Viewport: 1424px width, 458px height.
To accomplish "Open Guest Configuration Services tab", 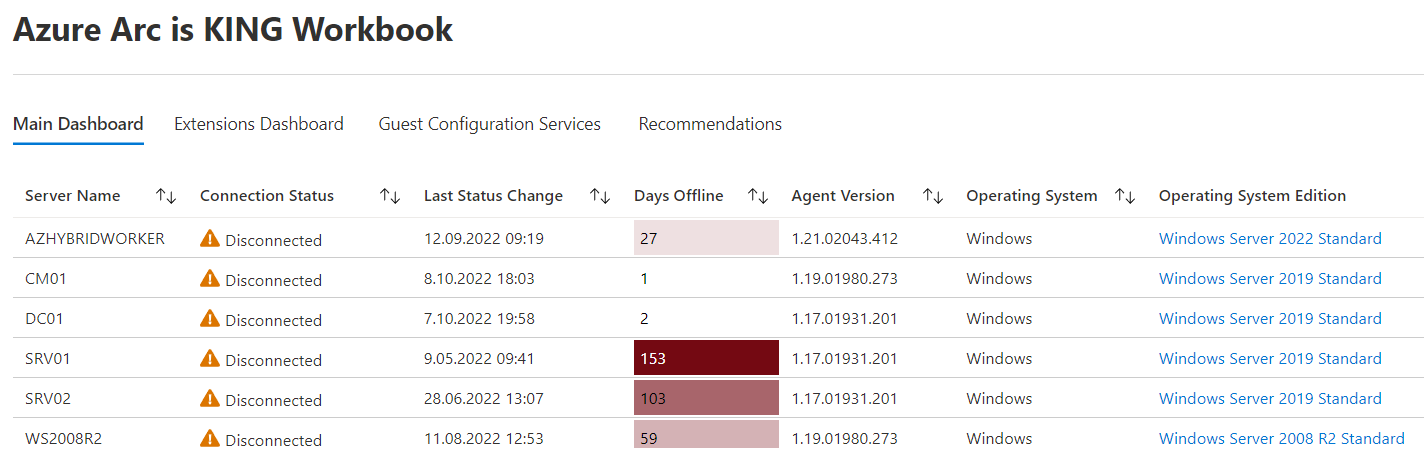I will pos(490,124).
